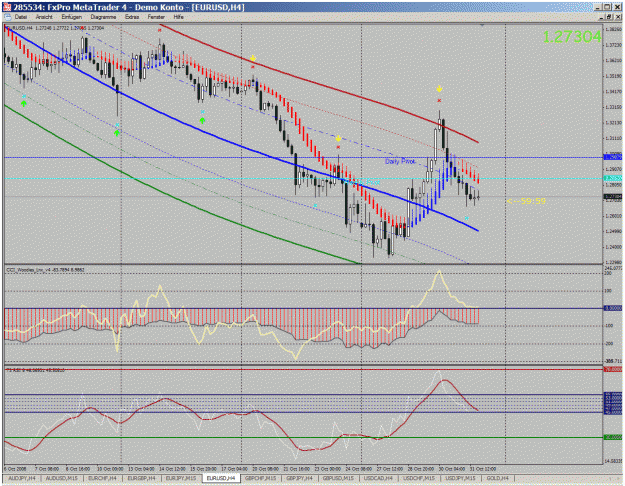Restore the inner chart window
Viewport: 625px width, 486px height.
[x=609, y=17]
